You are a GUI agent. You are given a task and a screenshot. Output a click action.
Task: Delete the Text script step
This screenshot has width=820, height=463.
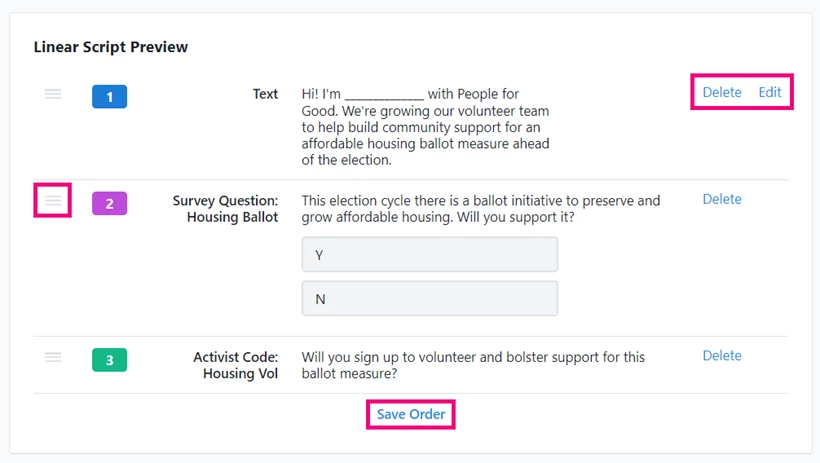(722, 92)
